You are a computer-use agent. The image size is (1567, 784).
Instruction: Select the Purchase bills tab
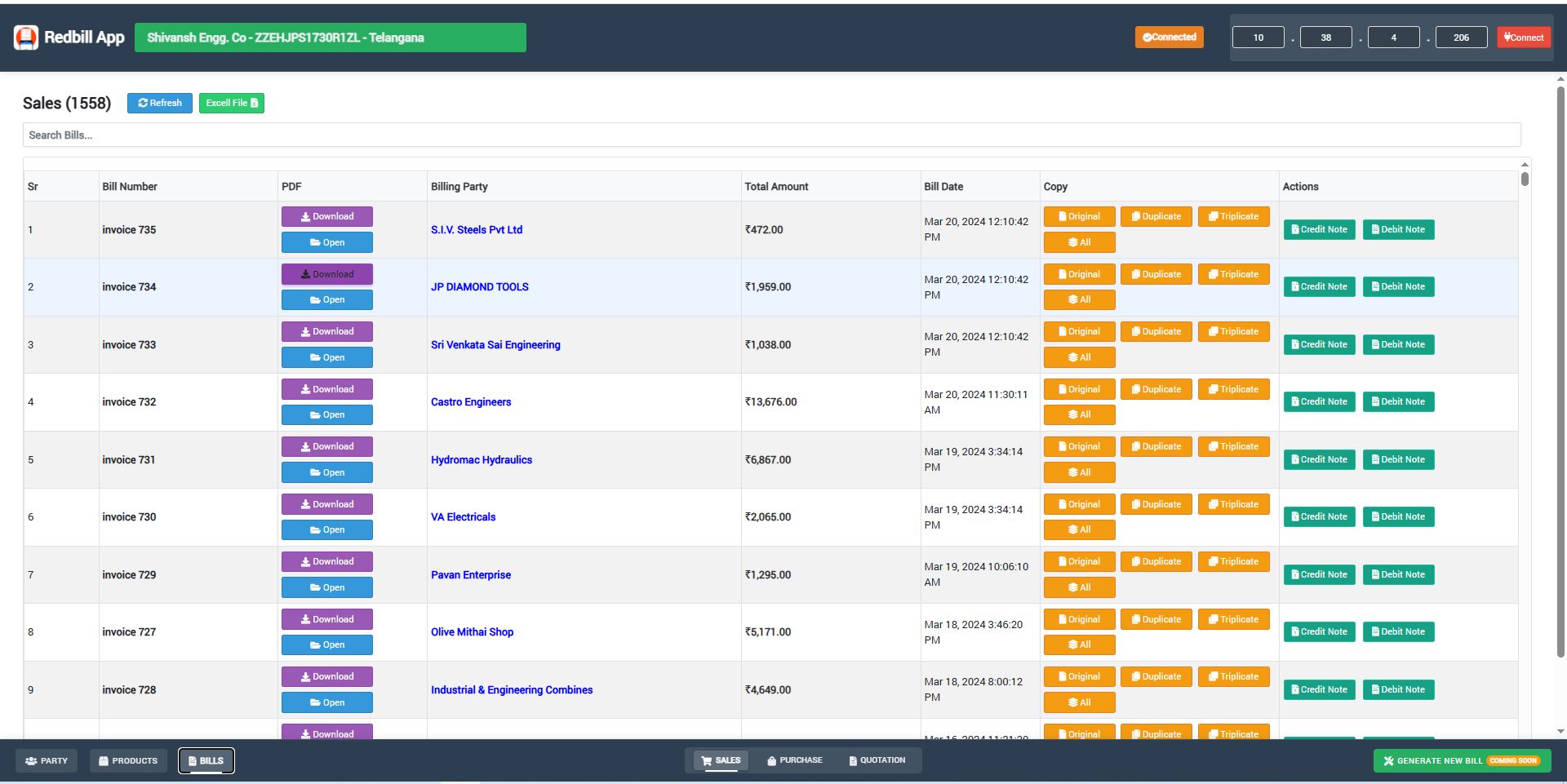tap(794, 760)
